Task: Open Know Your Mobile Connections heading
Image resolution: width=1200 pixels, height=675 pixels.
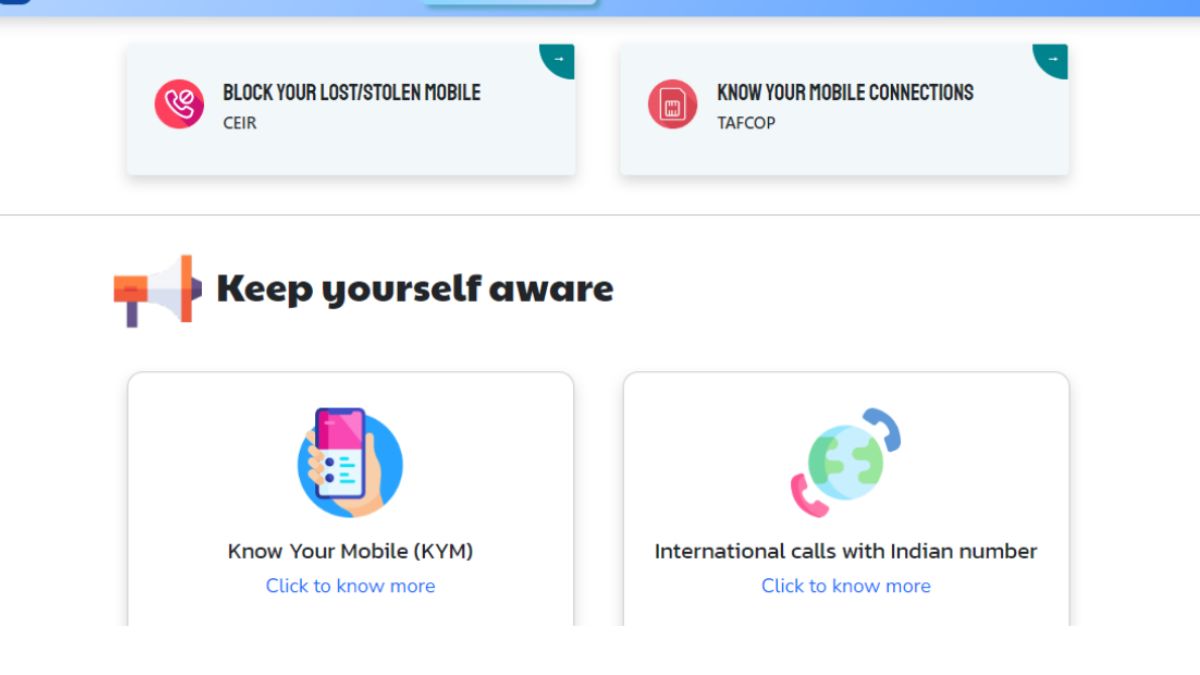Action: [x=845, y=92]
